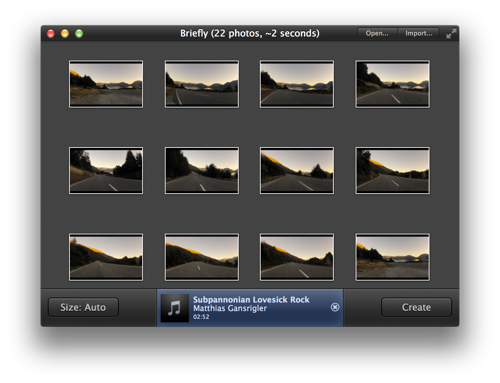This screenshot has height=383, width=500.
Task: Select fourth thumbnail in the middle row
Action: coord(392,170)
